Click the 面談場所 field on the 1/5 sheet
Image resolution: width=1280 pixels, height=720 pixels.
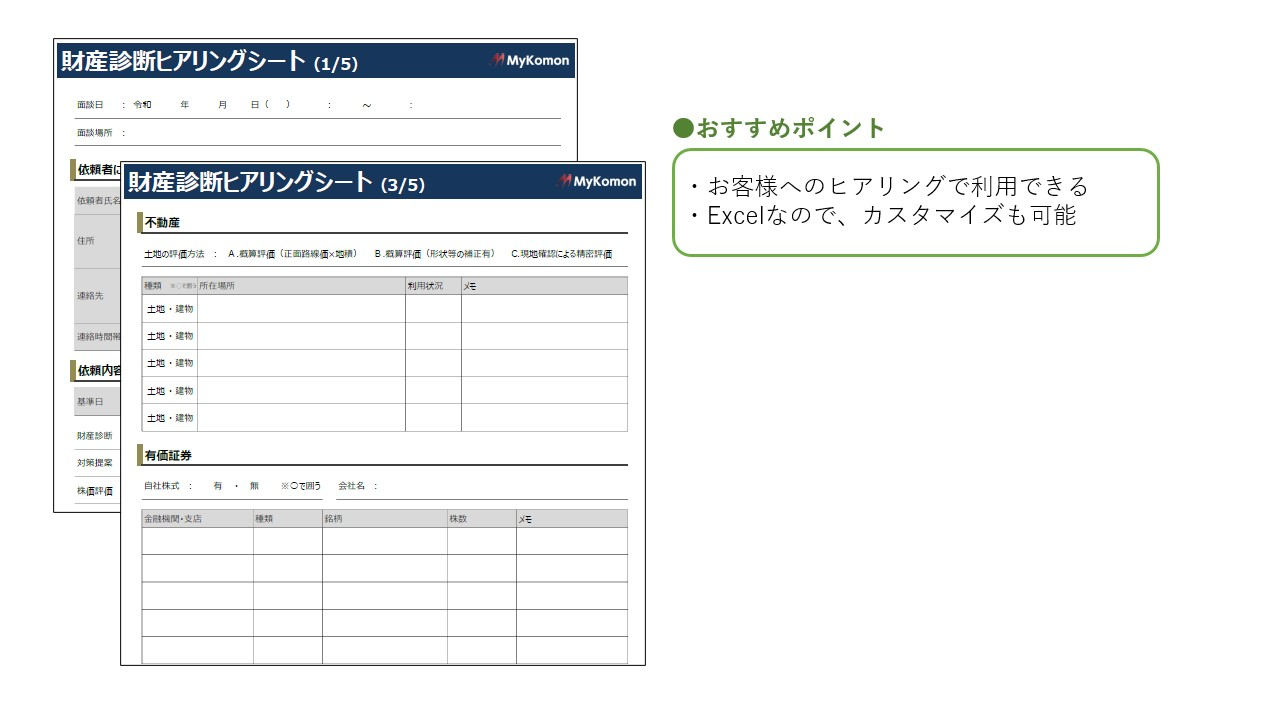point(340,133)
